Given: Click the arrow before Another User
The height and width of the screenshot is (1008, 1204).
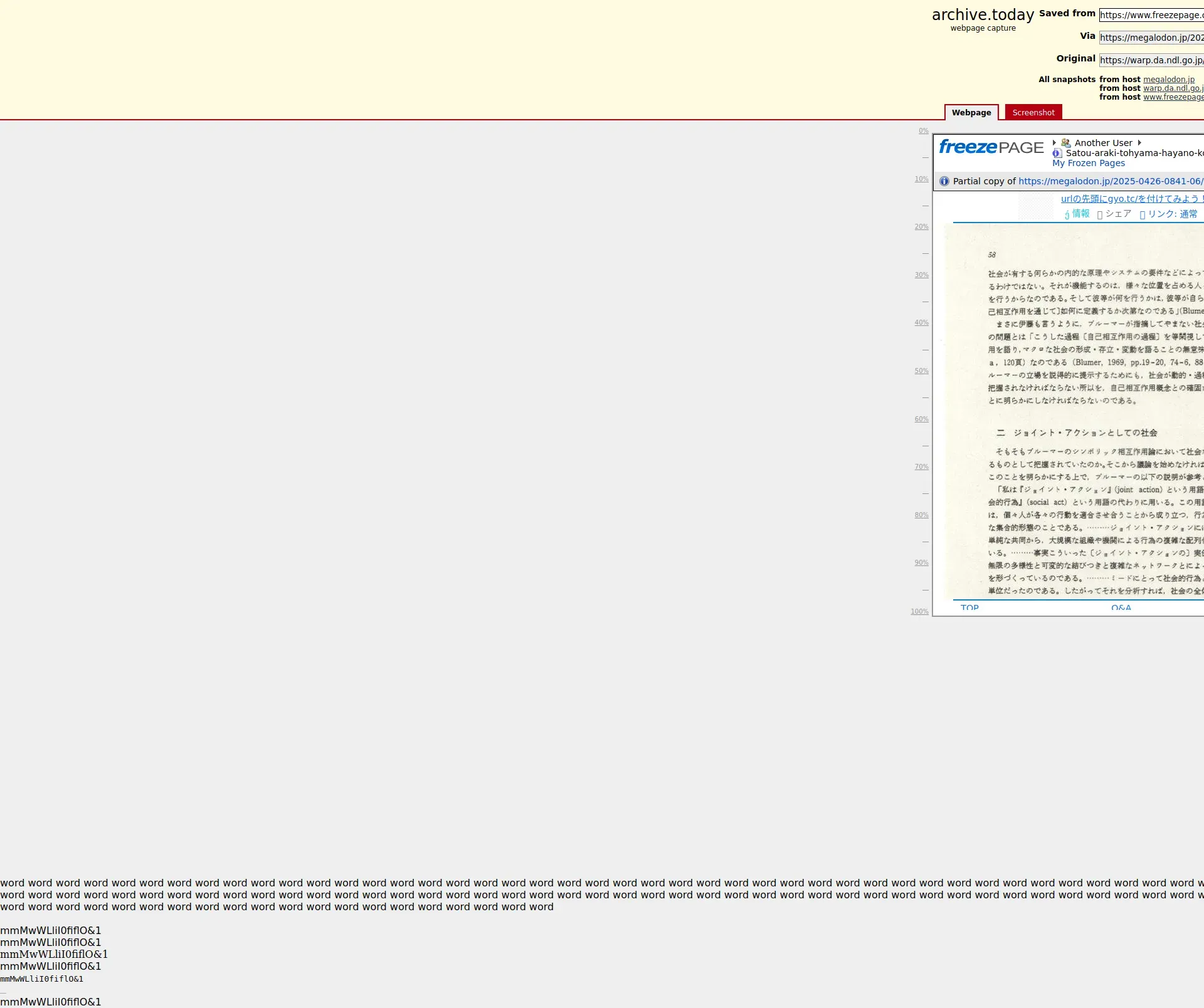Looking at the screenshot, I should (x=1055, y=143).
